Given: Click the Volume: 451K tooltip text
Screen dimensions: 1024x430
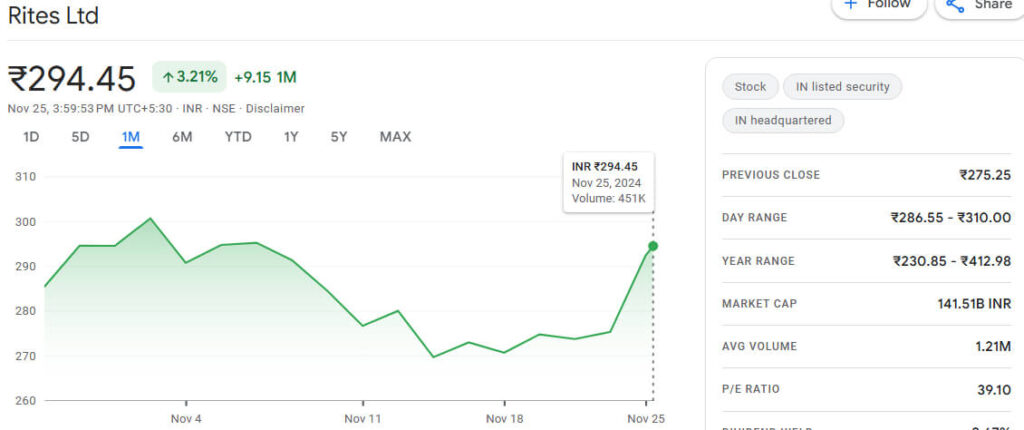Looking at the screenshot, I should [609, 199].
